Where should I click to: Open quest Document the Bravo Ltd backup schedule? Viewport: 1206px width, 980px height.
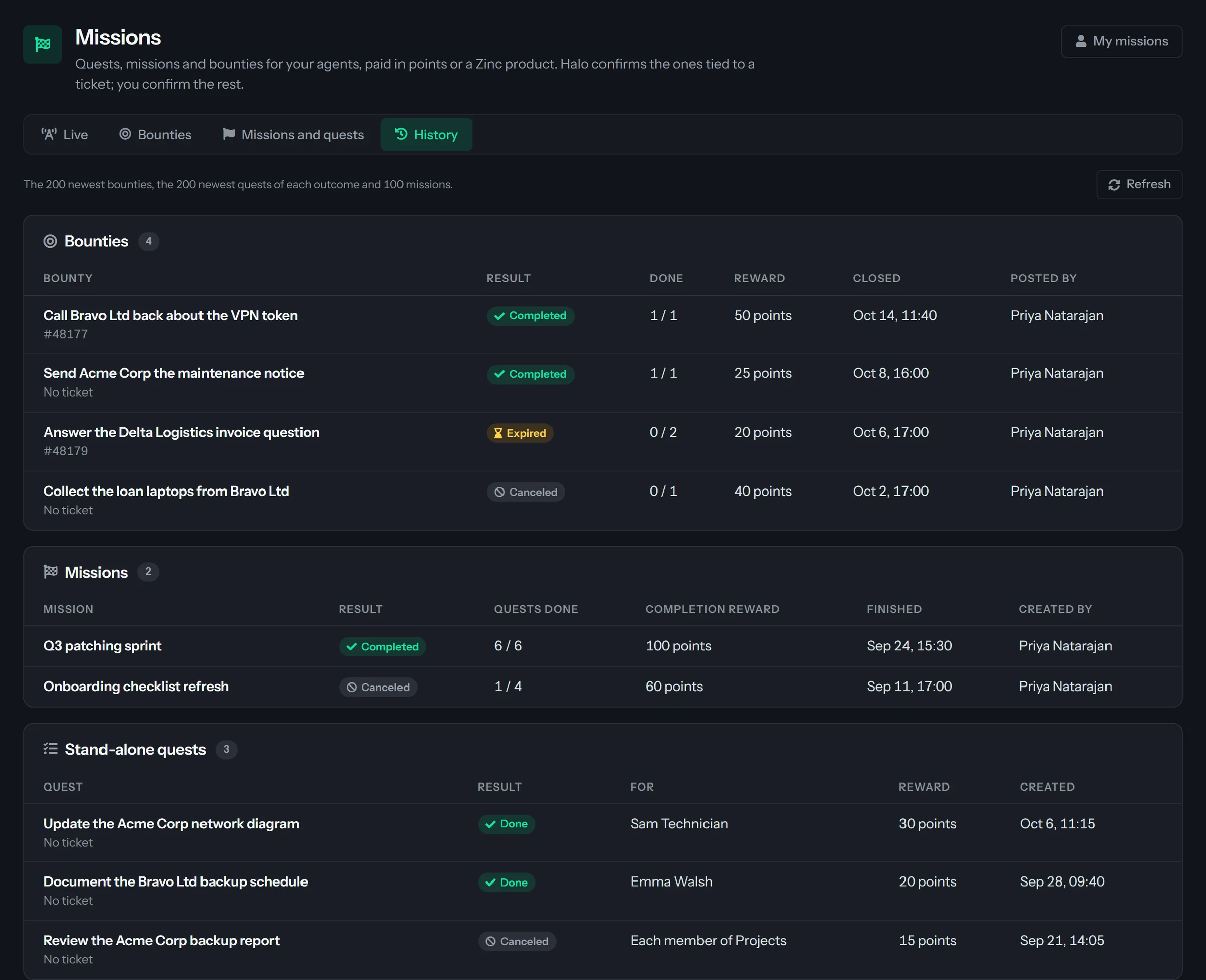[175, 882]
